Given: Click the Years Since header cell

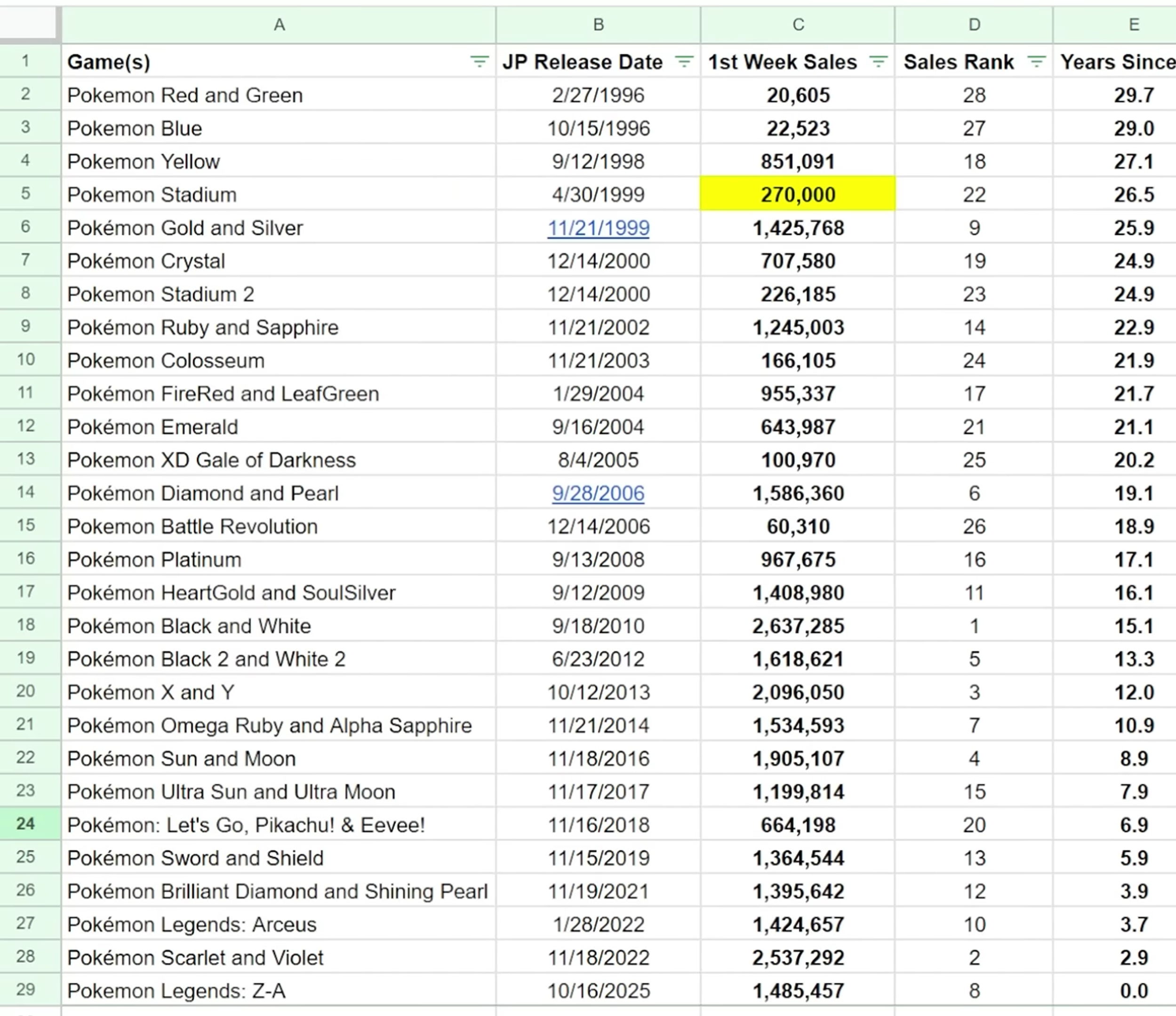Looking at the screenshot, I should 1115,61.
